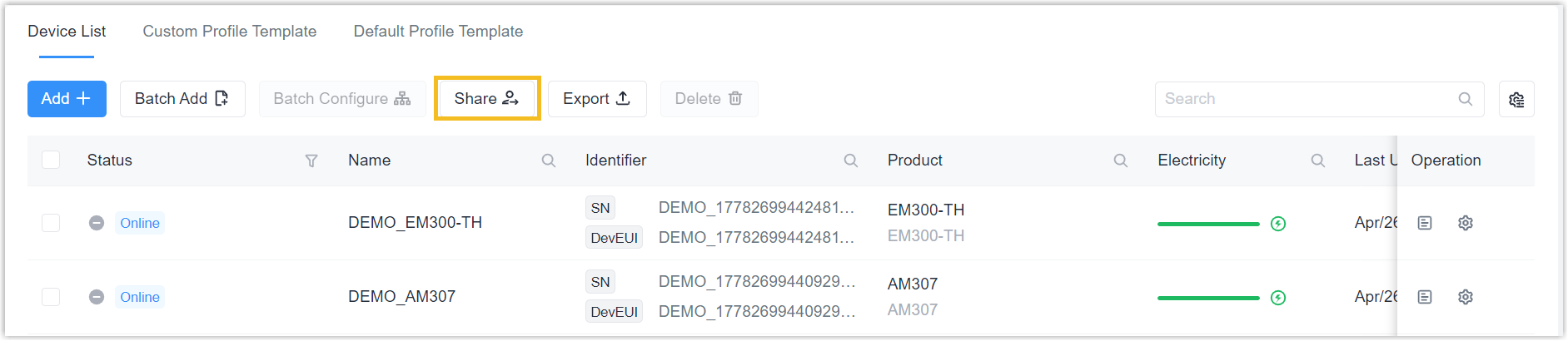Click the Name column search icon

pyautogui.click(x=549, y=161)
